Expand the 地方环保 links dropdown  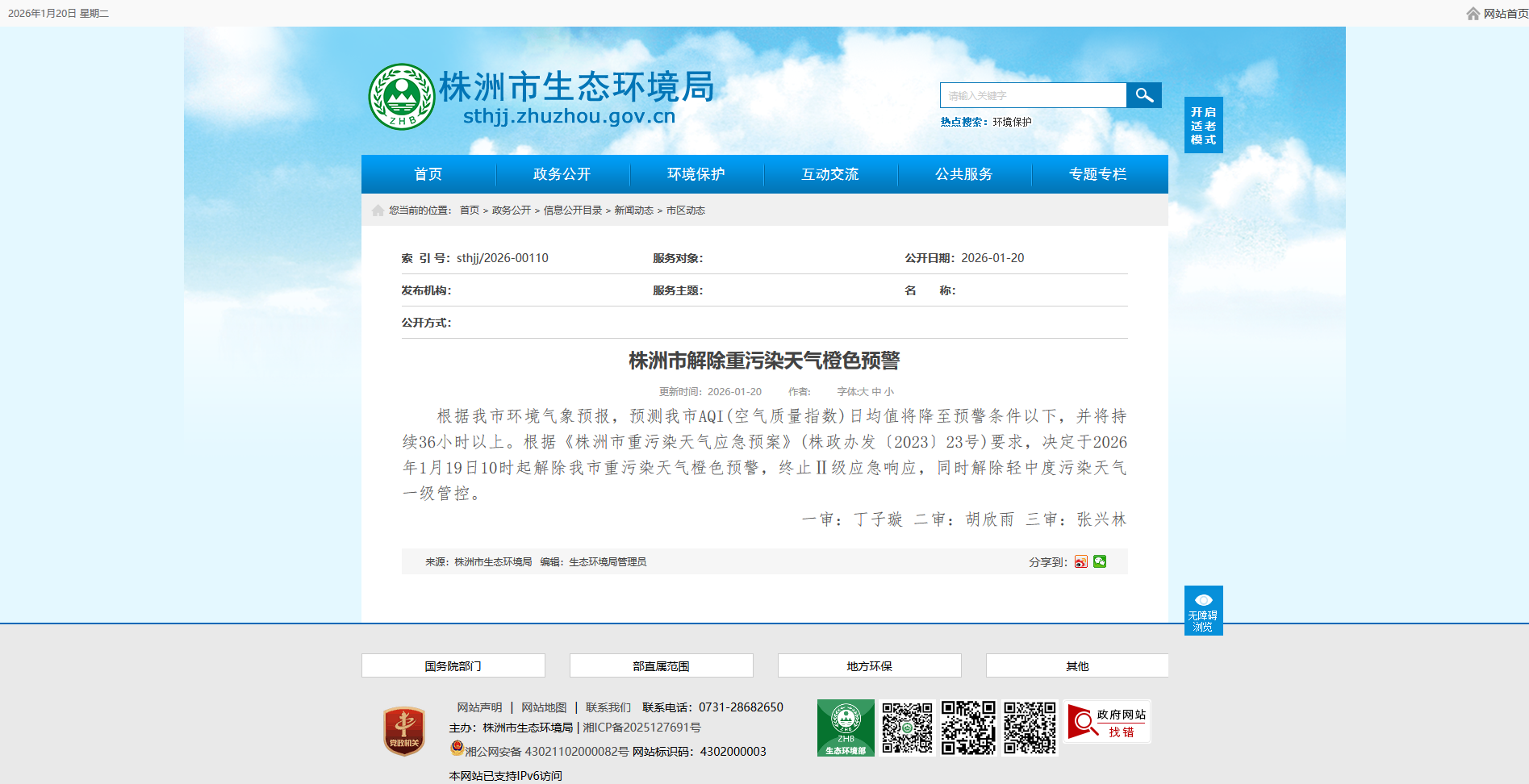point(869,665)
